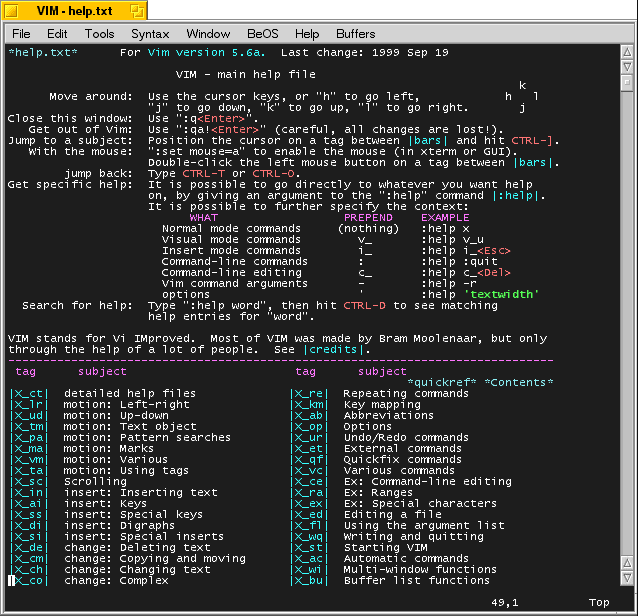
Task: Click the bottom scroll-up arrow
Action: coord(627,563)
